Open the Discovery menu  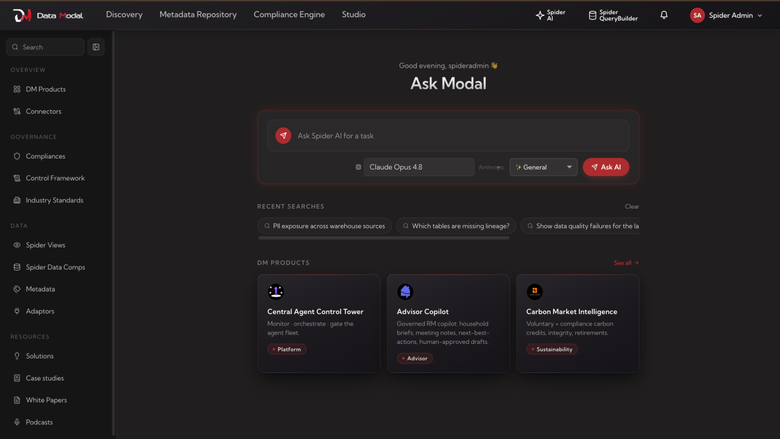pyautogui.click(x=124, y=14)
